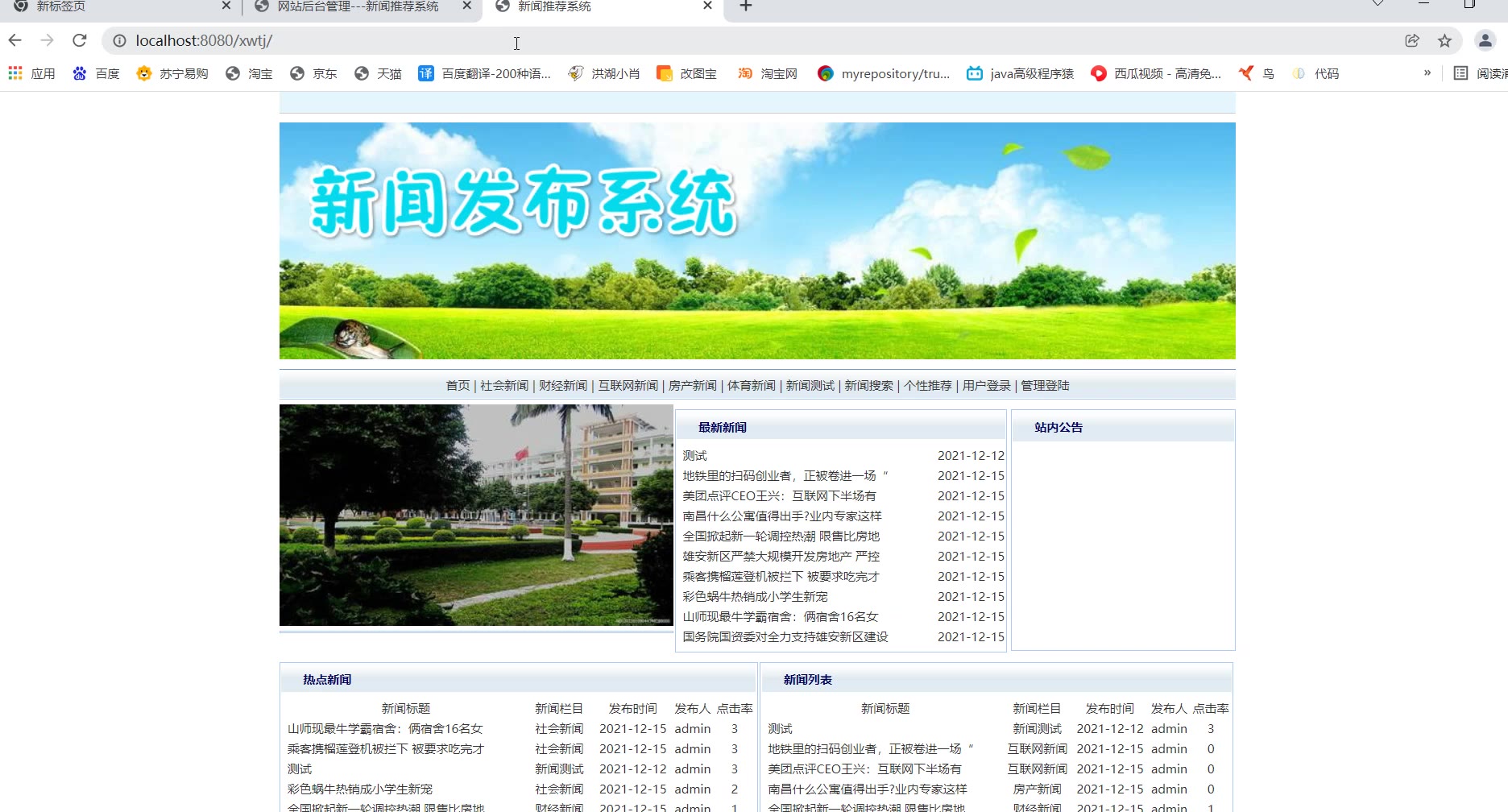This screenshot has height=812, width=1508.
Task: Open the 互联网新闻 navigation item
Action: pyautogui.click(x=628, y=386)
